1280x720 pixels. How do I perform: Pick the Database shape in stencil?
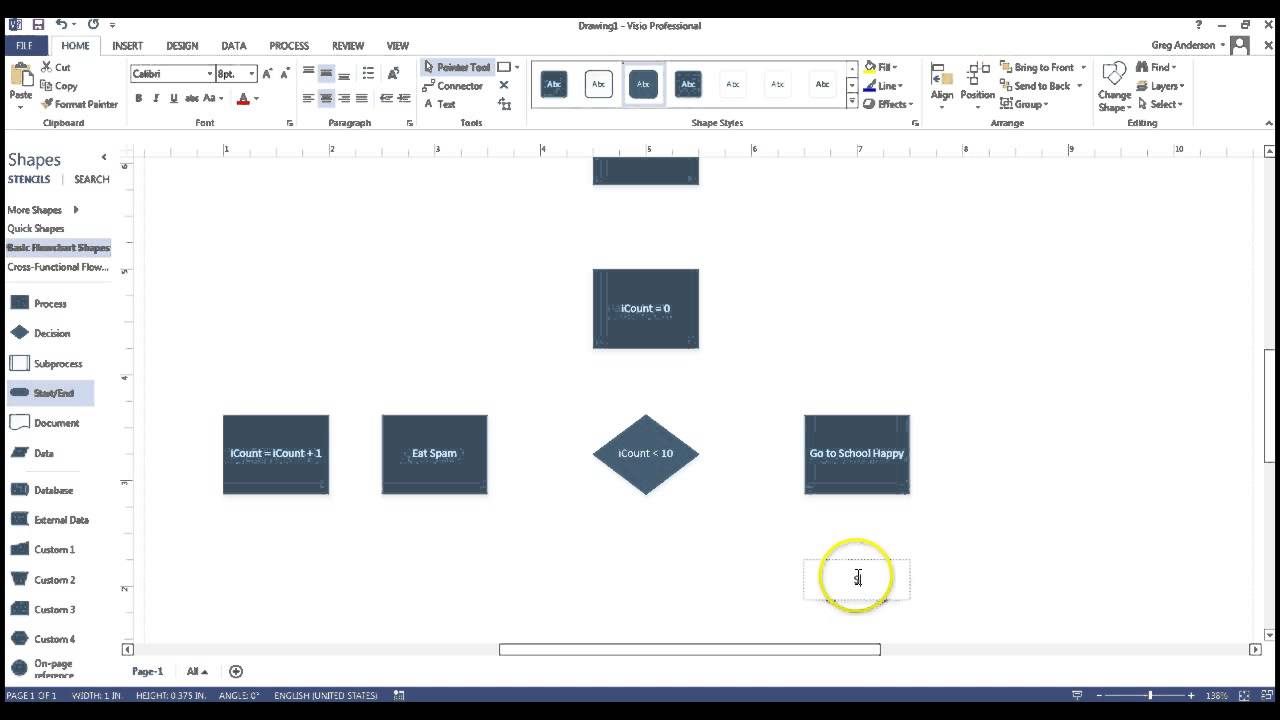[41, 490]
